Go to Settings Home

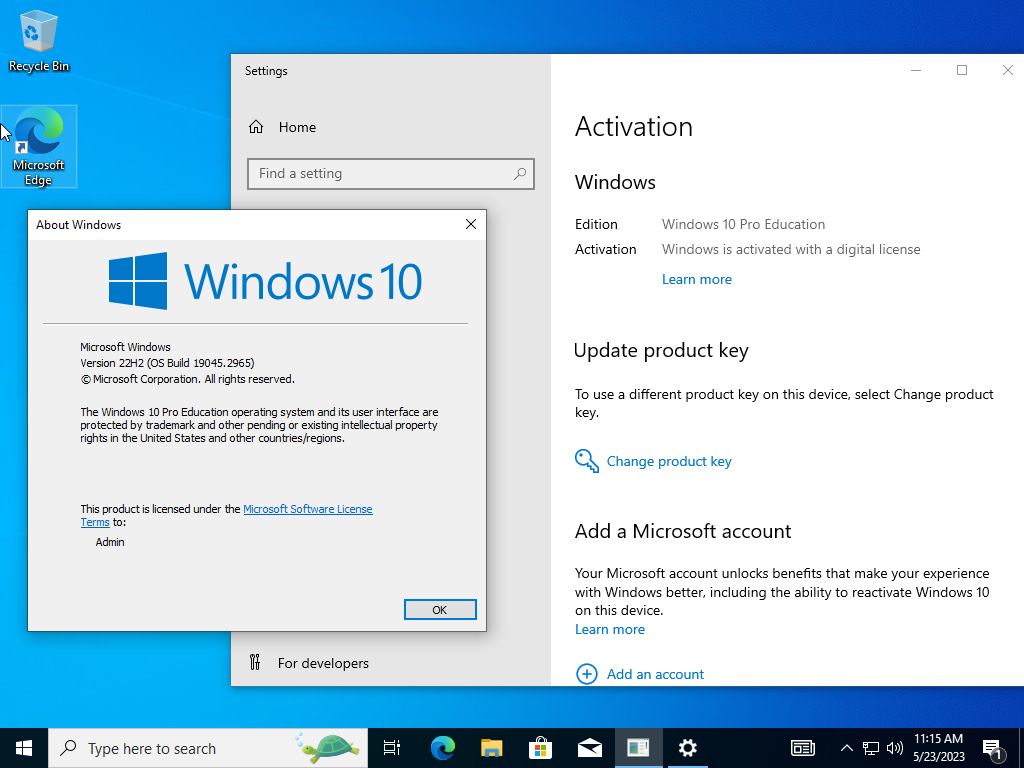click(x=282, y=127)
